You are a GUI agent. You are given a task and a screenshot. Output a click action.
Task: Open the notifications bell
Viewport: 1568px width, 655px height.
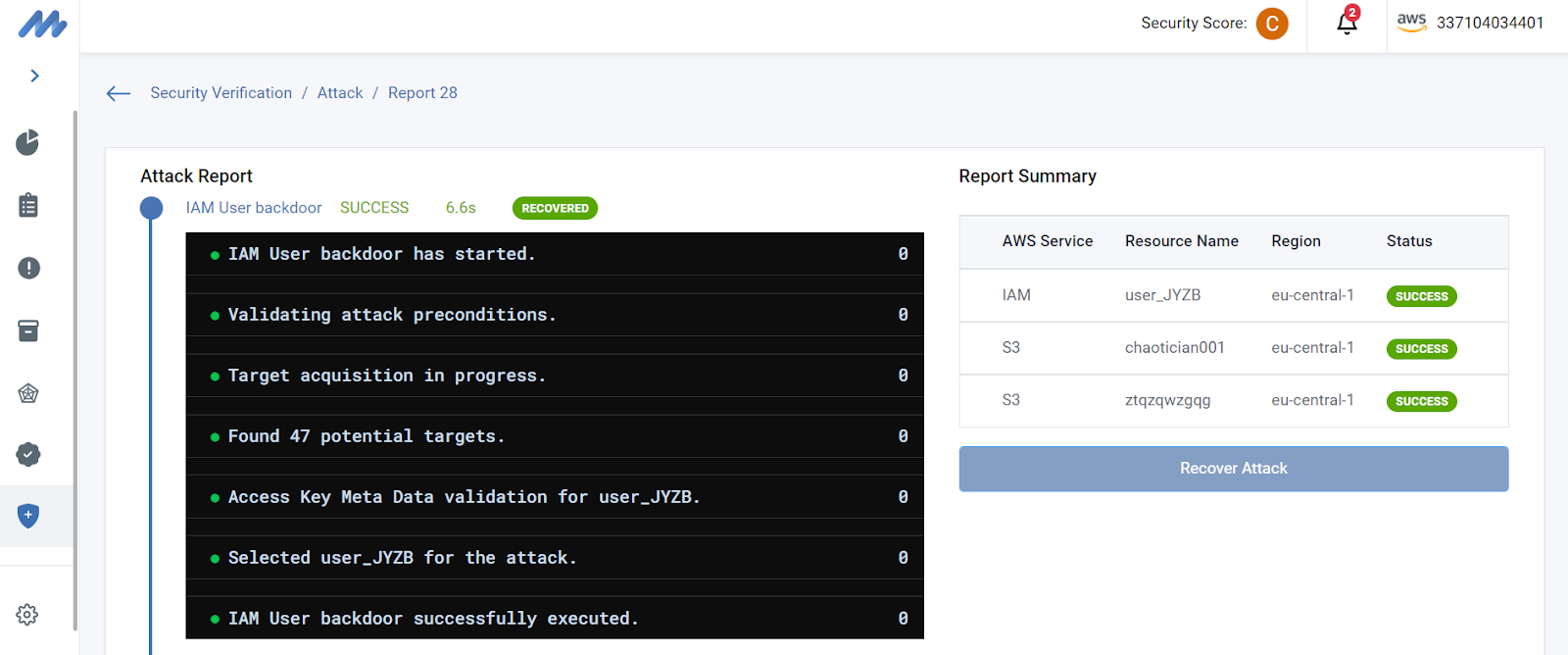point(1347,23)
